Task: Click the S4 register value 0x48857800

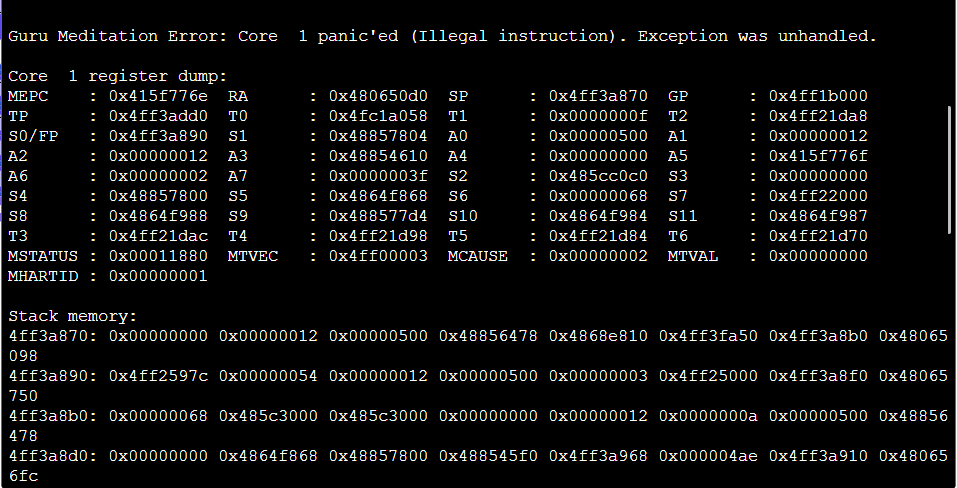Action: tap(159, 196)
